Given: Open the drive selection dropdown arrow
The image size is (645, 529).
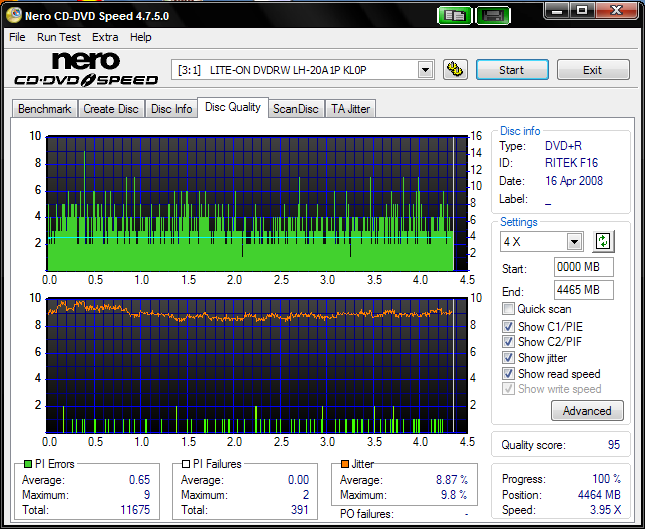Looking at the screenshot, I should pyautogui.click(x=425, y=70).
